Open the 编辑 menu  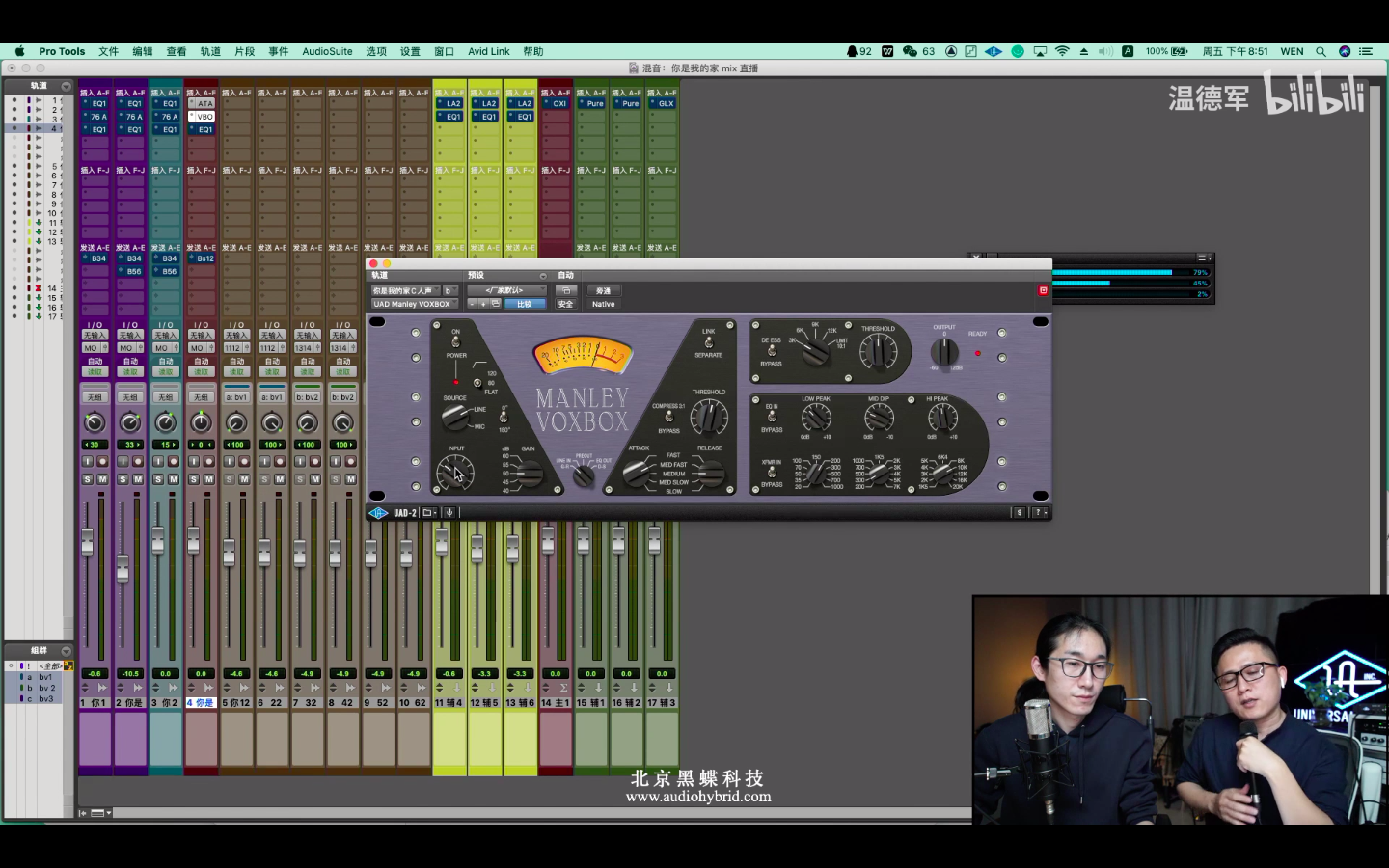tap(143, 51)
